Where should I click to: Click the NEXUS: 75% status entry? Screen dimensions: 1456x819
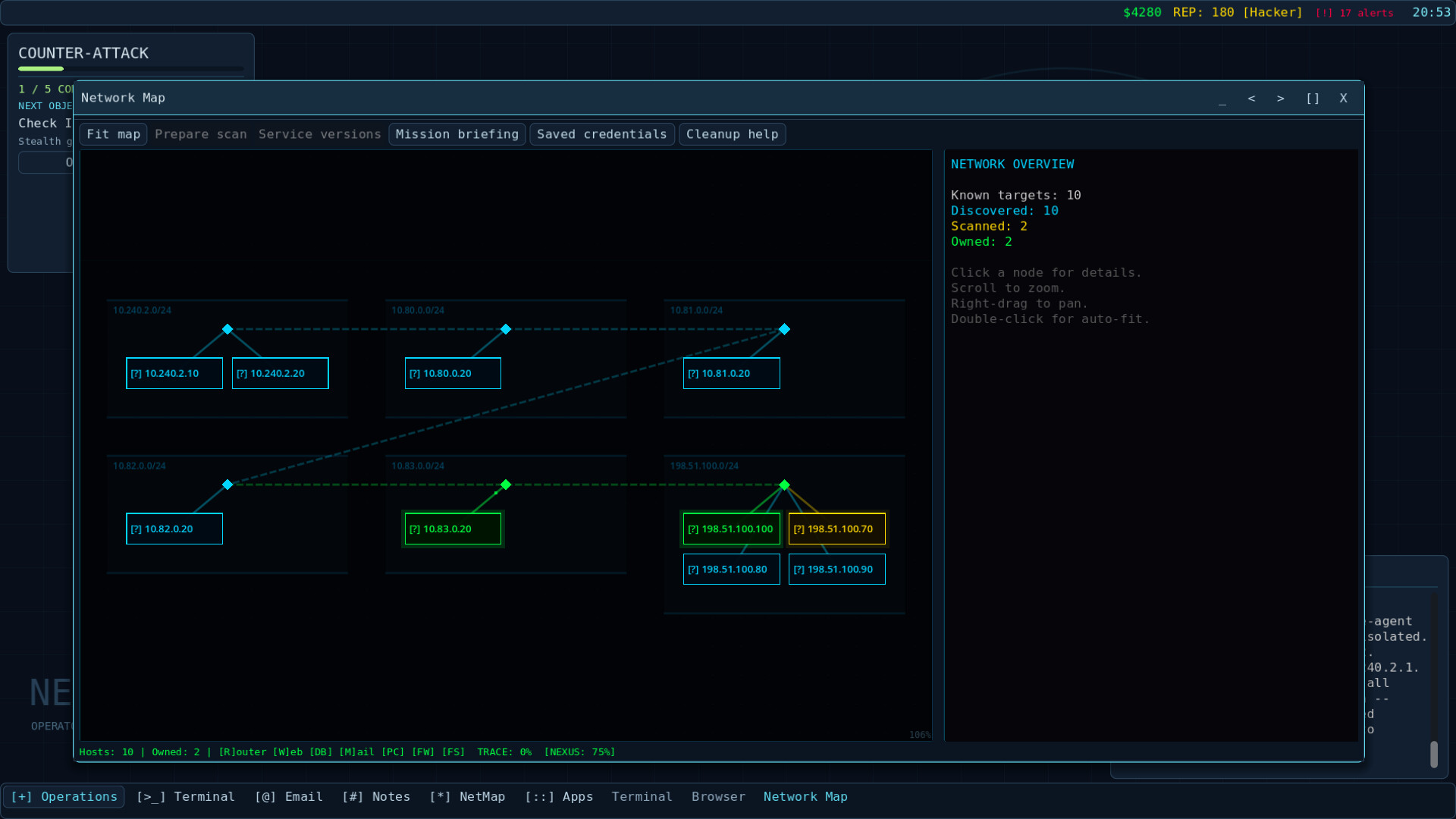coord(579,752)
